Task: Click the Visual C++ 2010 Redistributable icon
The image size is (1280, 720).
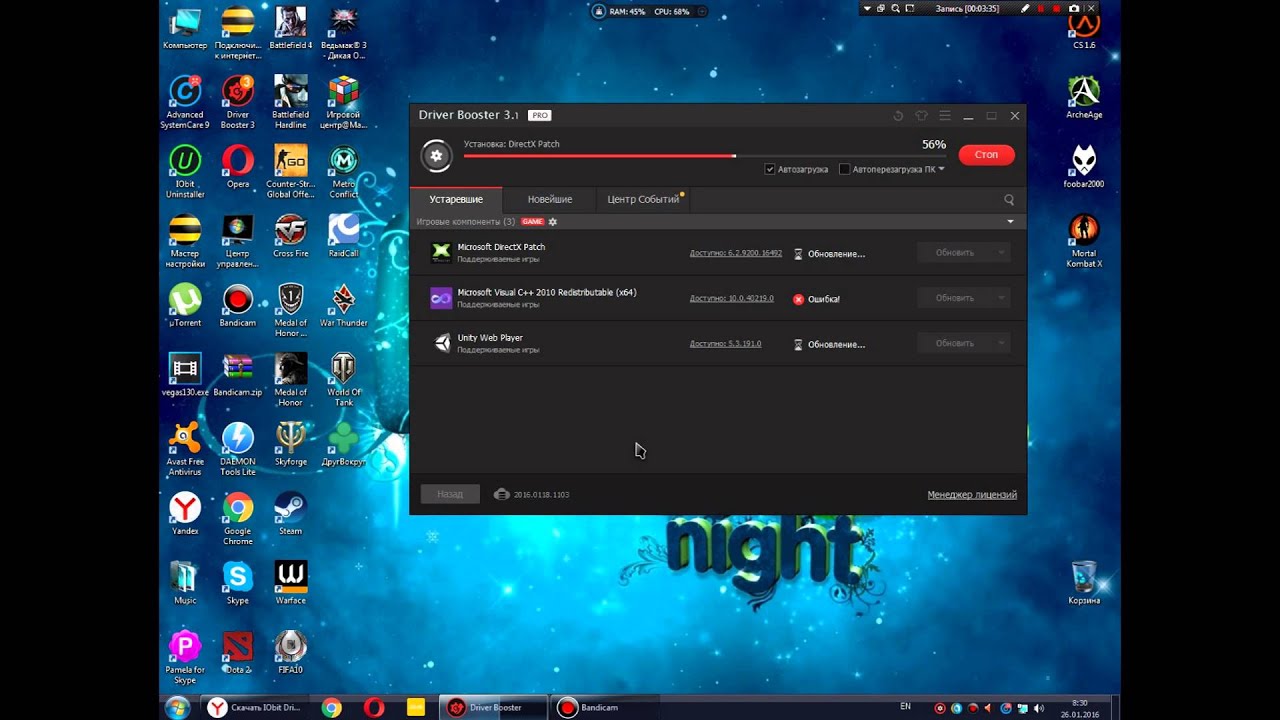Action: [x=441, y=298]
